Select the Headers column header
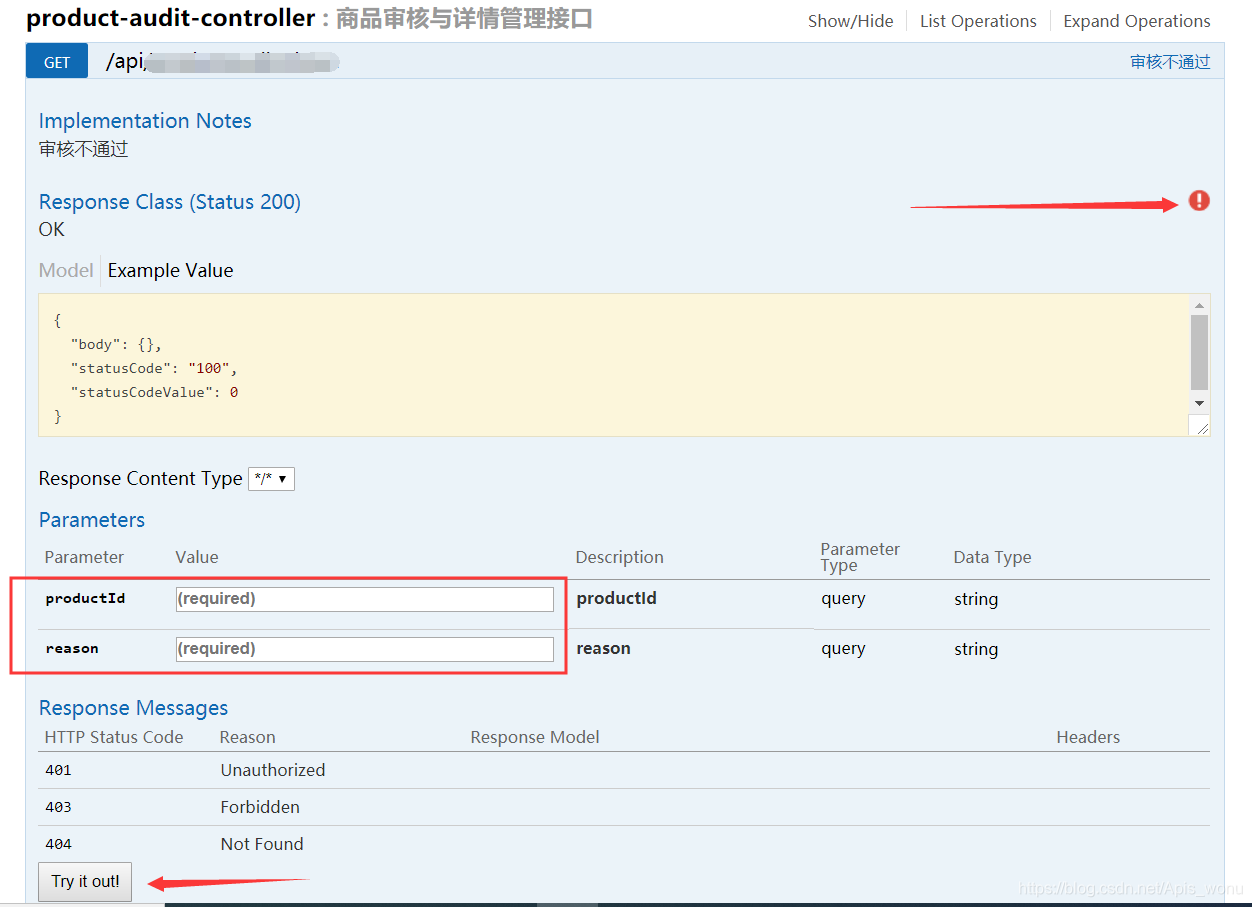Screen dimensions: 1252x907 1088,737
